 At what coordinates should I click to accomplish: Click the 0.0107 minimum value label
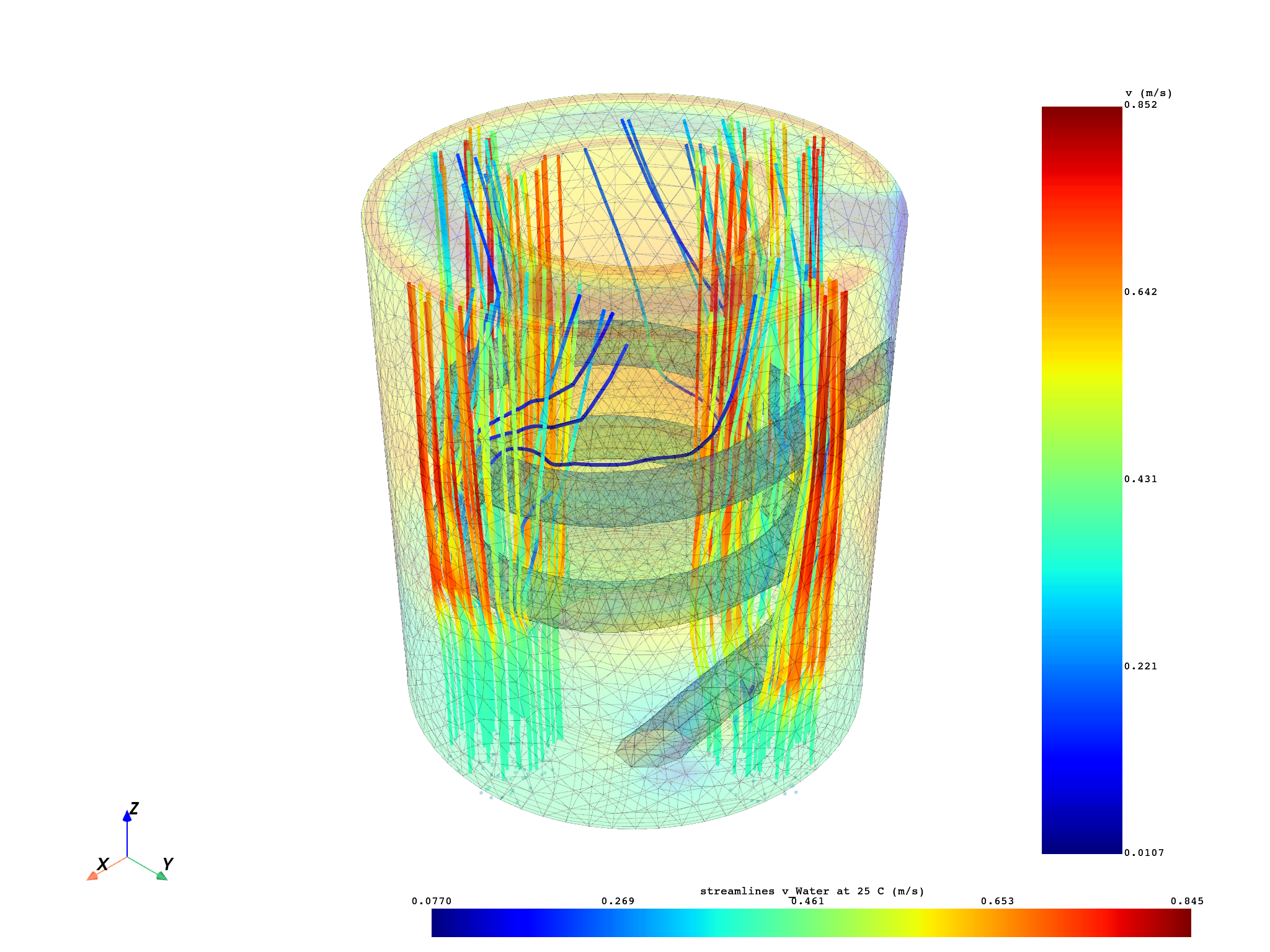1145,853
